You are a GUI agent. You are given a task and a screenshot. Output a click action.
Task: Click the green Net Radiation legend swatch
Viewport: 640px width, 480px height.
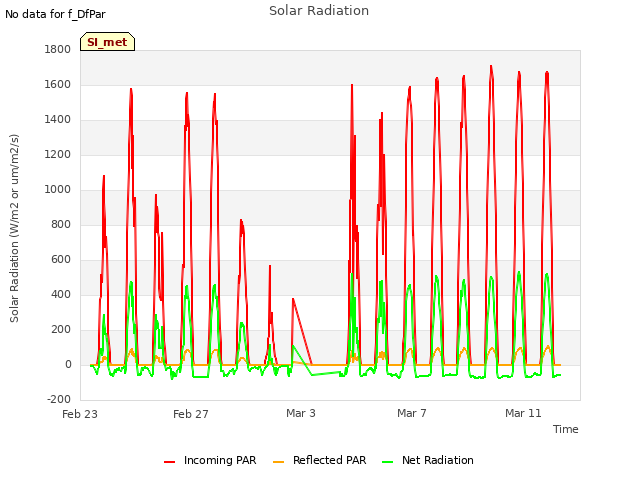387,462
